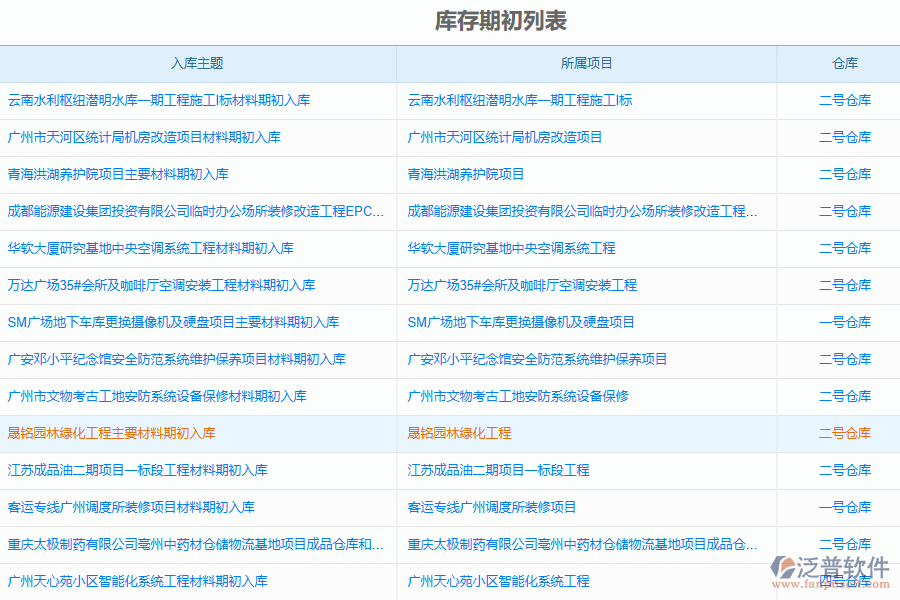The height and width of the screenshot is (600, 900).
Task: Open warehouse 二号仓库 for 重庆太极制药 row
Action: coord(845,544)
